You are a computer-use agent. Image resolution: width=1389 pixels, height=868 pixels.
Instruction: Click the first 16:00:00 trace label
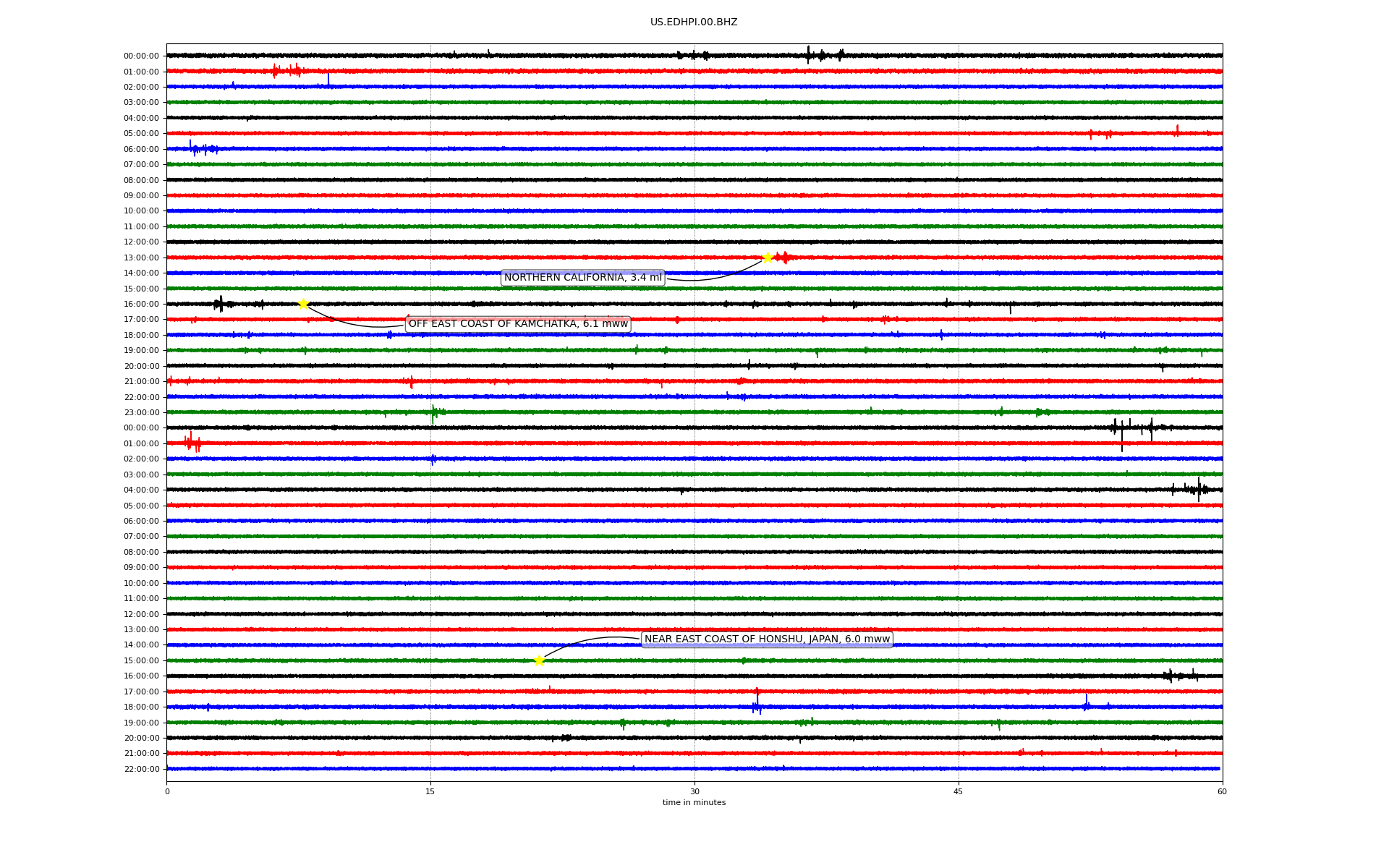click(x=141, y=305)
